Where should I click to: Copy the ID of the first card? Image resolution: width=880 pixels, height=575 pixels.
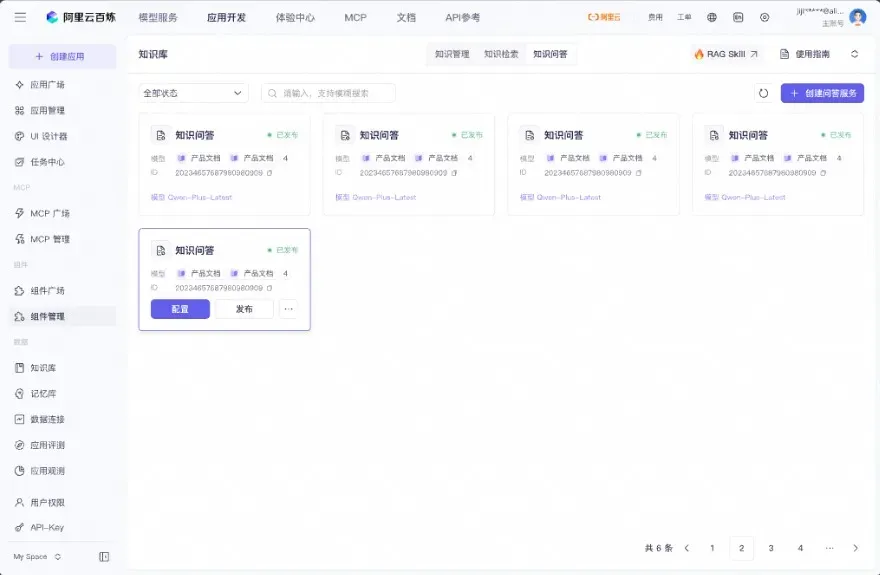pyautogui.click(x=269, y=173)
